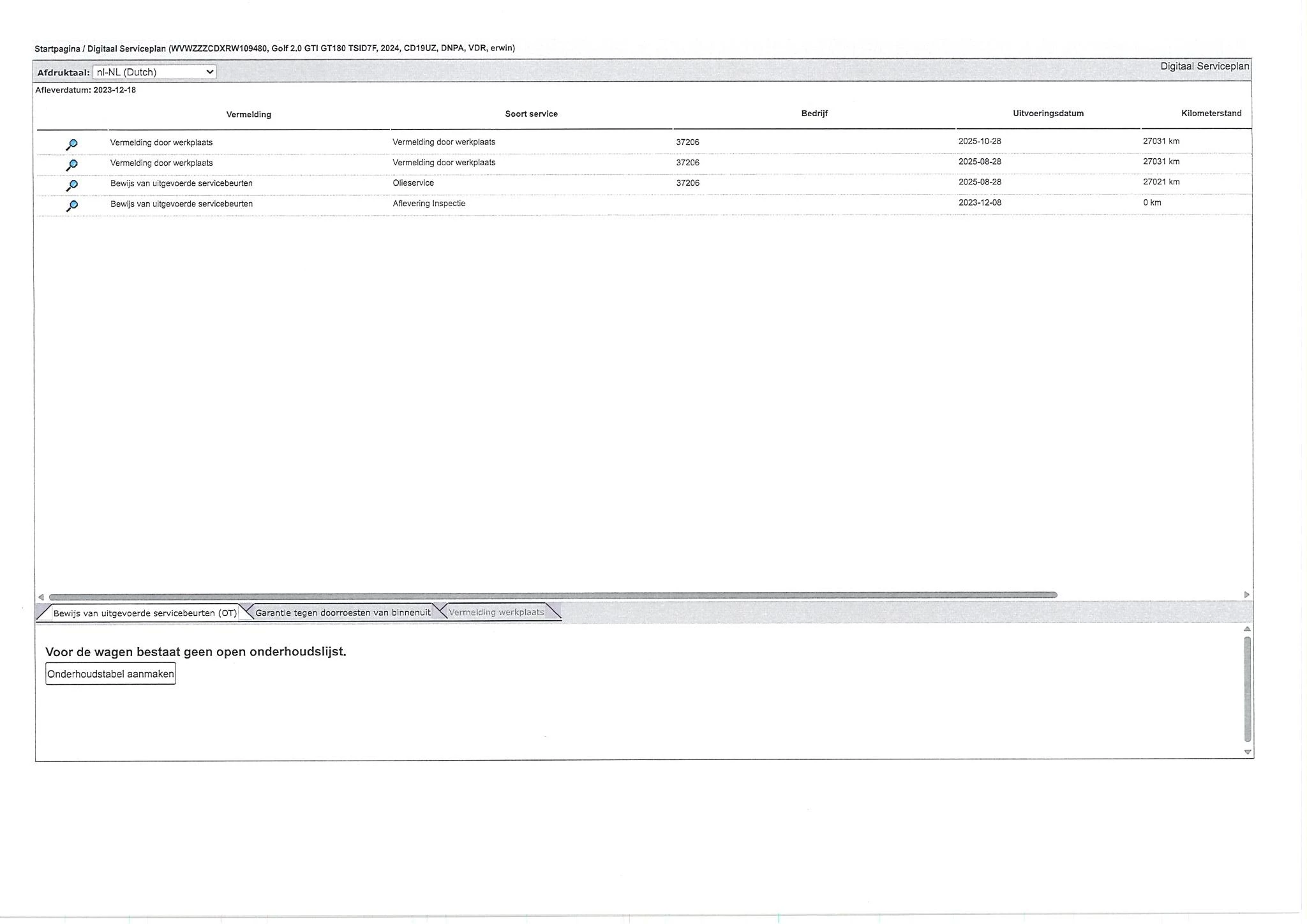Sort by Uitvoeringsdatum column header
This screenshot has width=1307, height=924.
click(x=1048, y=114)
